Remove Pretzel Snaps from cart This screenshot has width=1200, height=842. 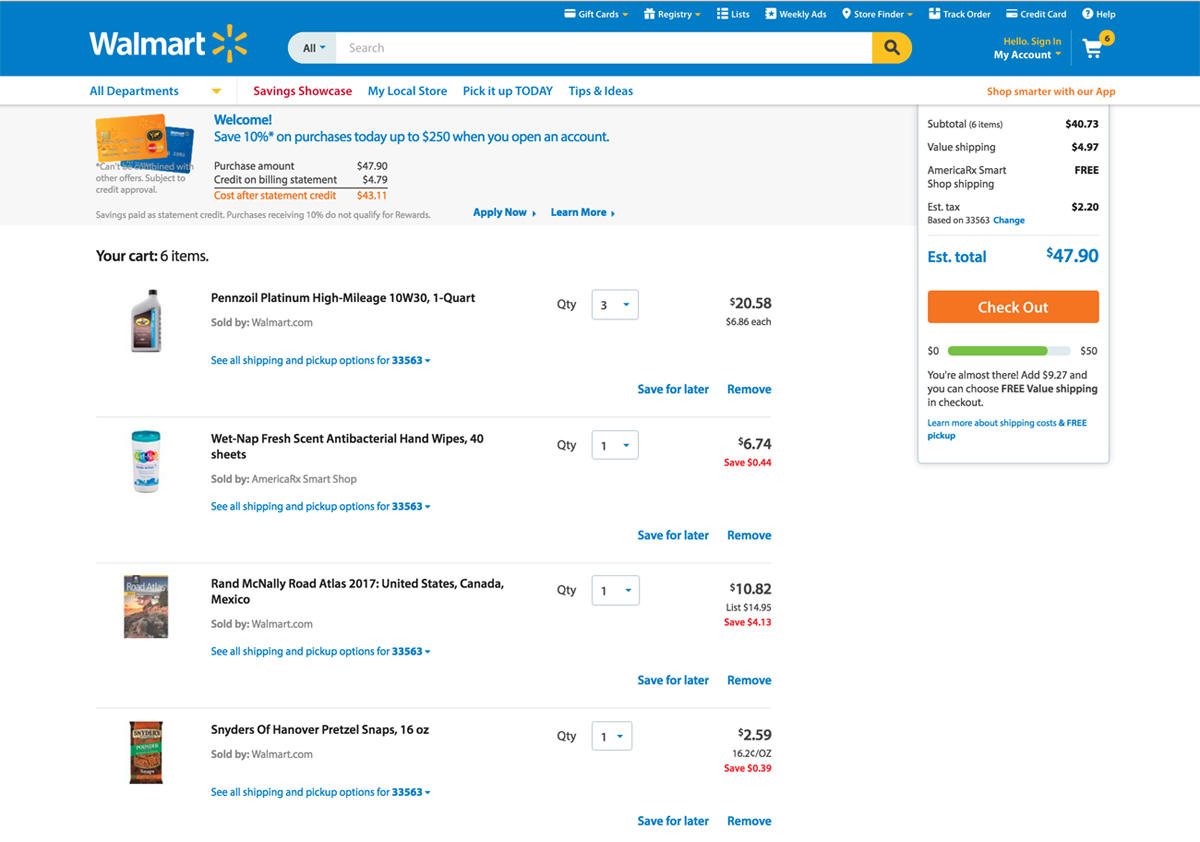click(x=749, y=821)
